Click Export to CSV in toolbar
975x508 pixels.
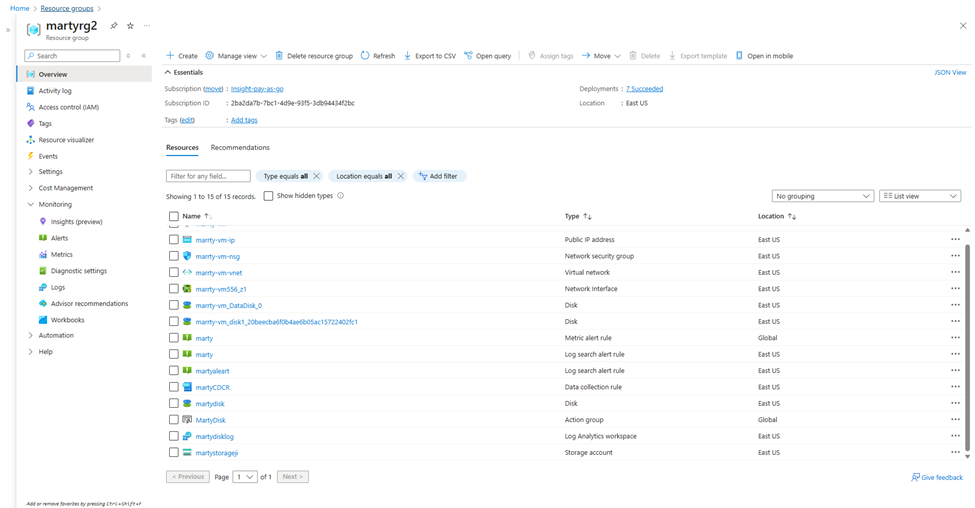(x=429, y=56)
